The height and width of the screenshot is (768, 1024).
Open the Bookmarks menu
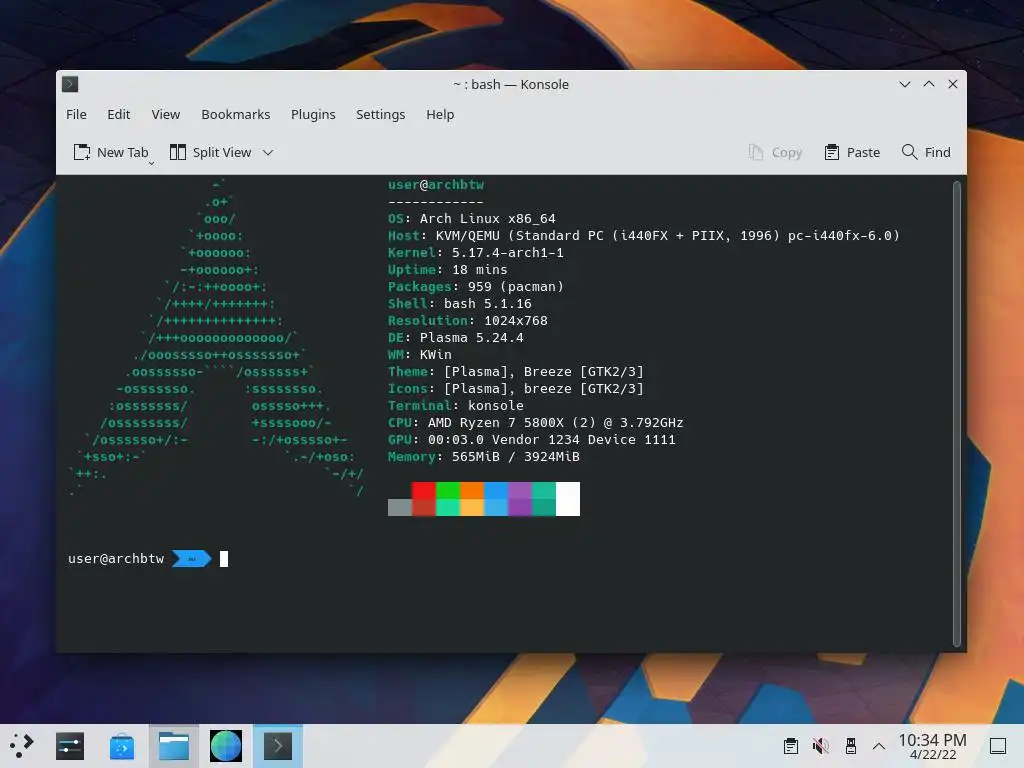tap(236, 114)
